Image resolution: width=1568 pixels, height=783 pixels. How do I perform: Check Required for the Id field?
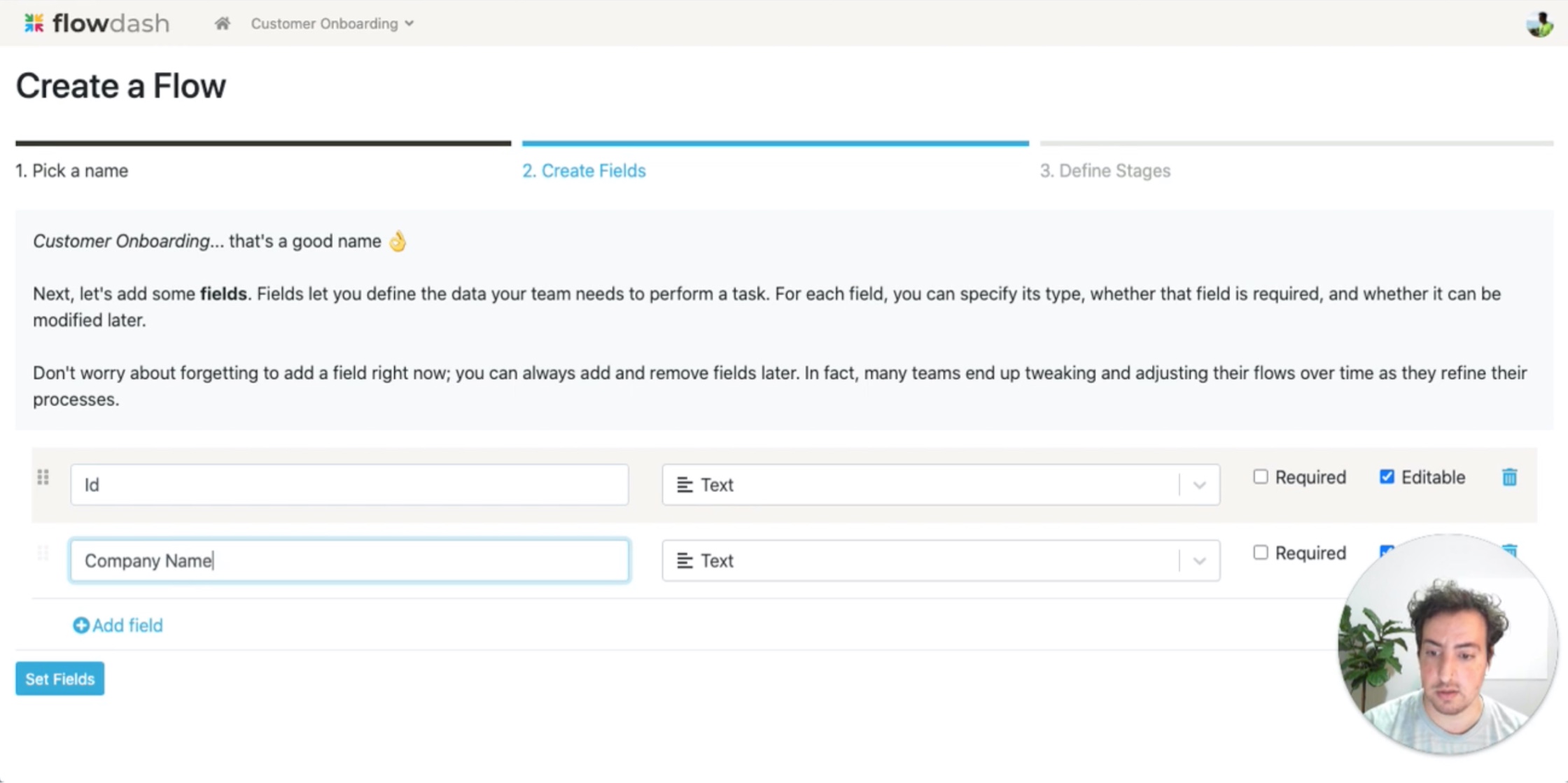[x=1260, y=477]
